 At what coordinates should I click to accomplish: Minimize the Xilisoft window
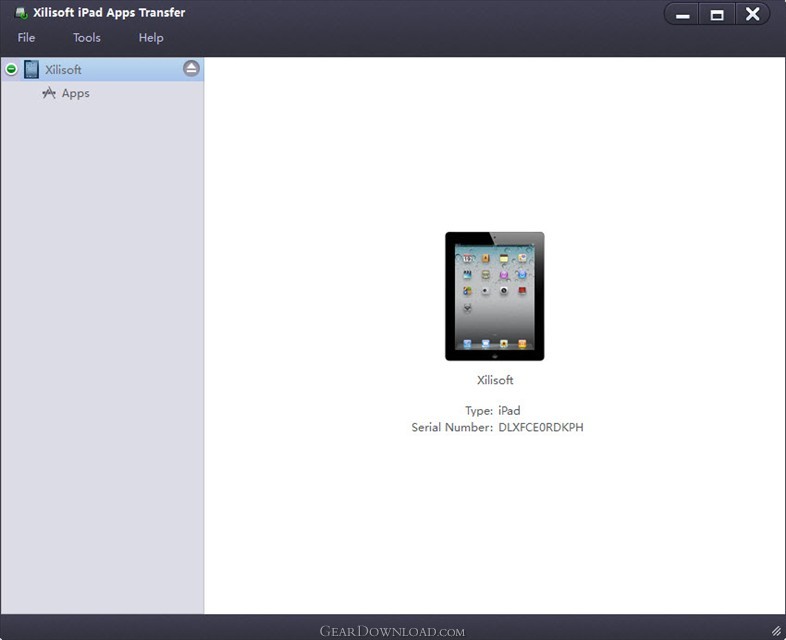[x=682, y=15]
